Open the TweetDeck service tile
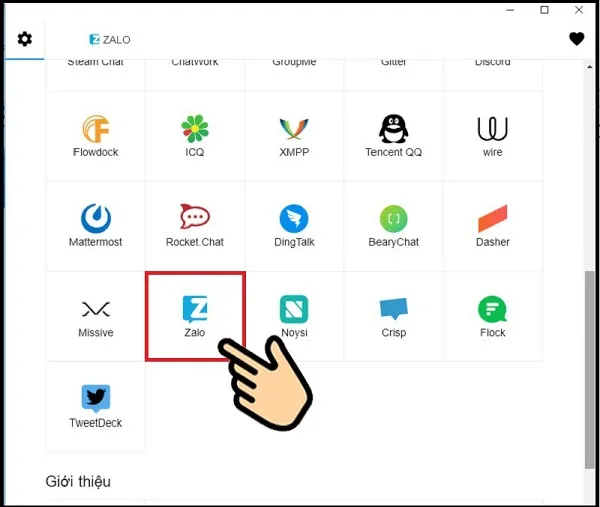600x507 pixels. [96, 399]
